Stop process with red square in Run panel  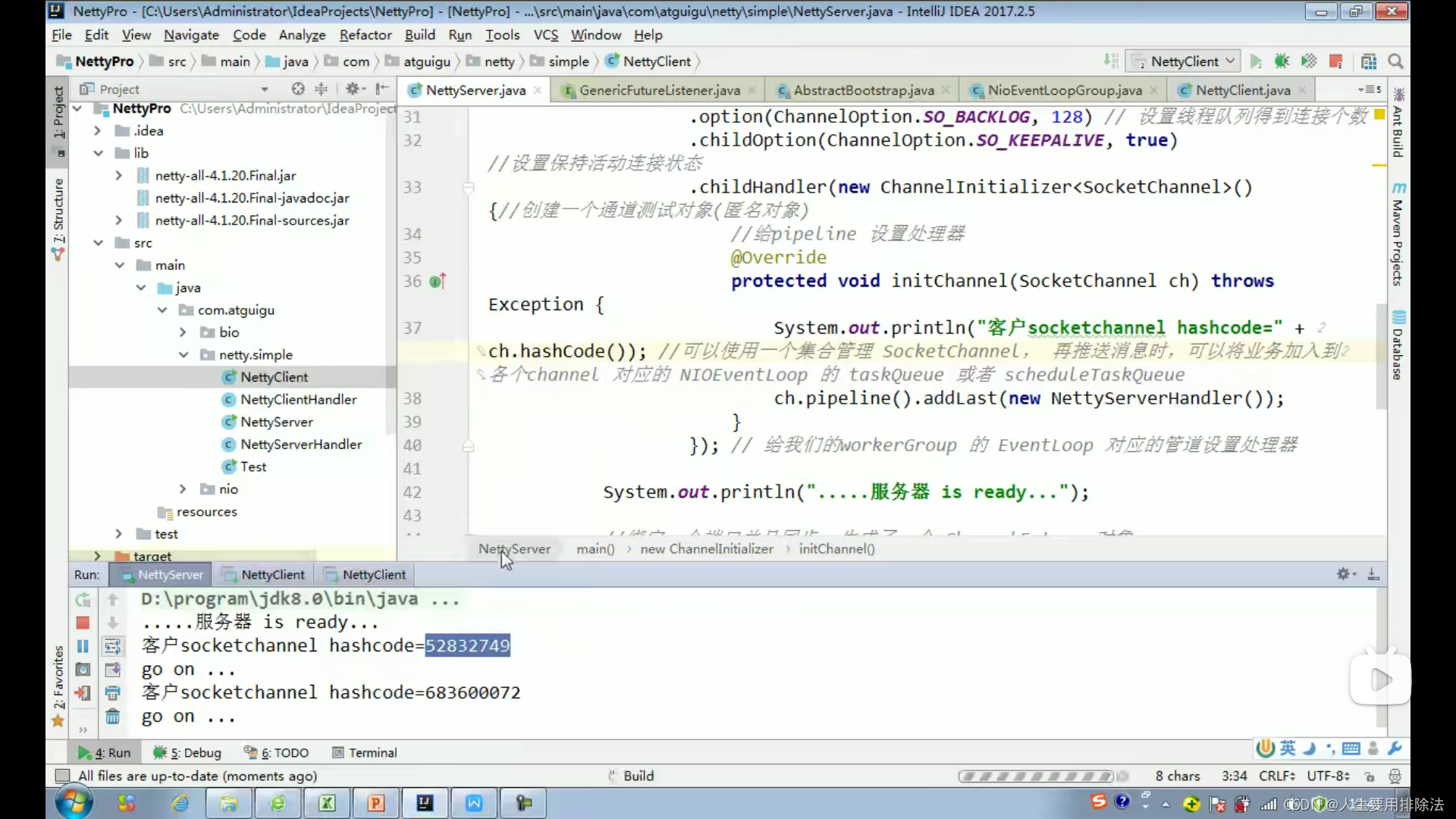tap(83, 623)
